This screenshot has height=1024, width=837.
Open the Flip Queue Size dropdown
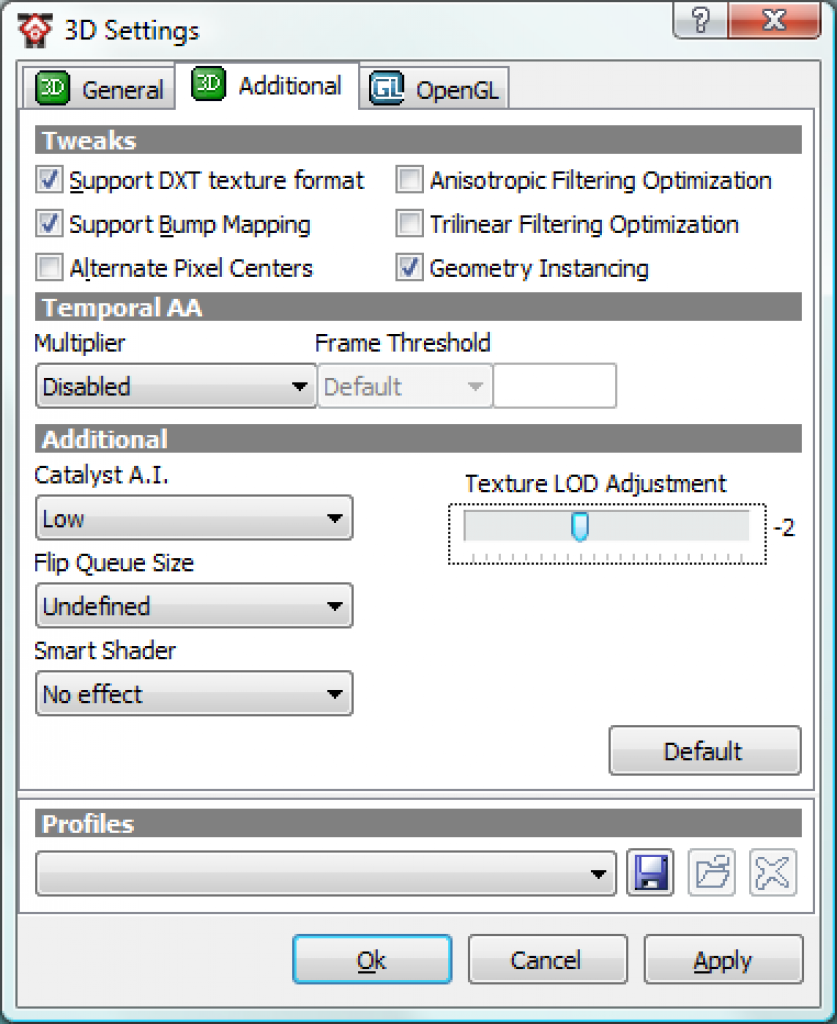195,606
